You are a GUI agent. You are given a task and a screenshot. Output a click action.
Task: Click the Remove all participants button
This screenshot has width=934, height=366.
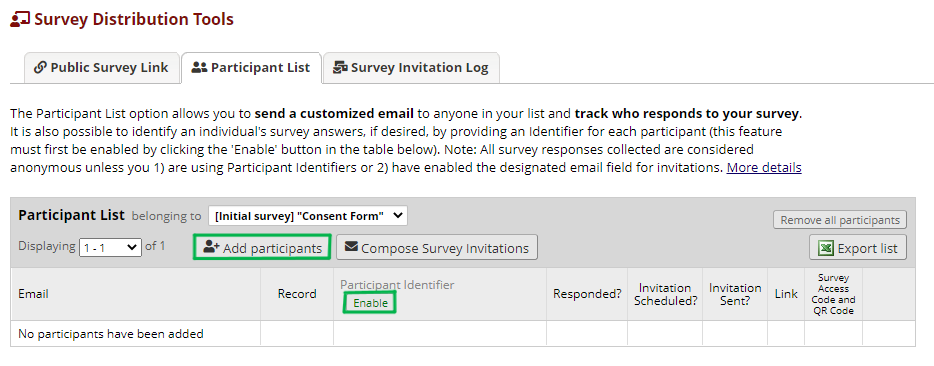[840, 220]
